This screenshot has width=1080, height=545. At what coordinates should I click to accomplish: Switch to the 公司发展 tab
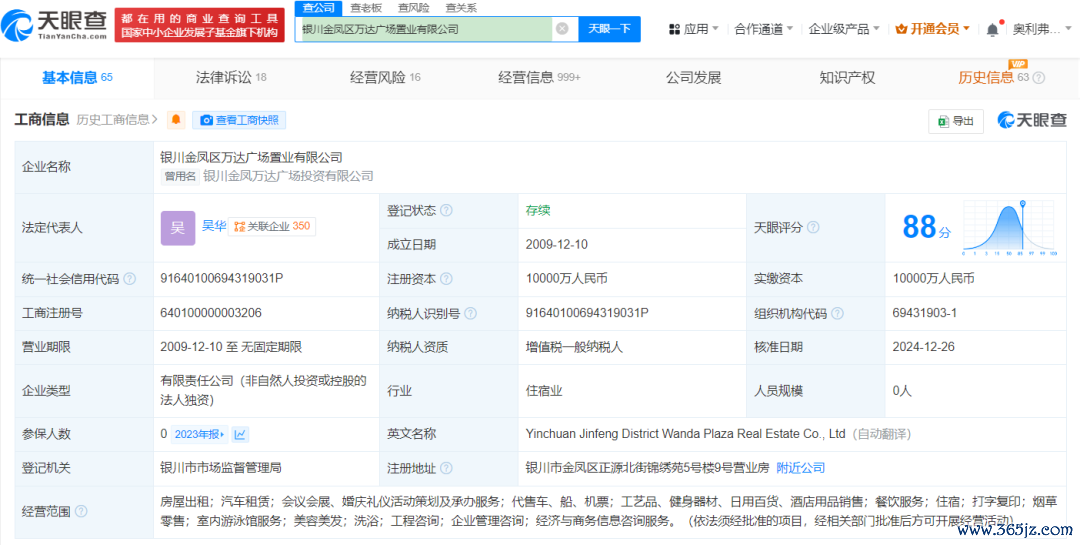(x=693, y=78)
